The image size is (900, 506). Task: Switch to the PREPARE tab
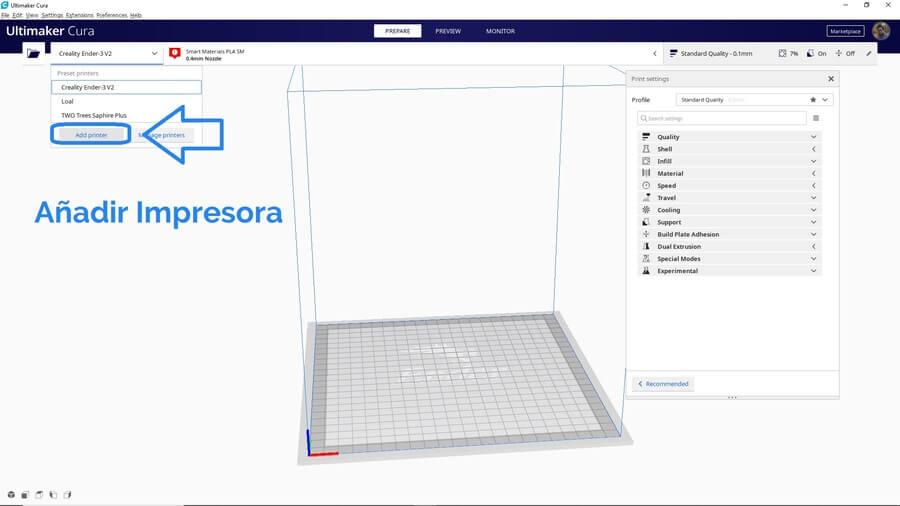tap(397, 31)
